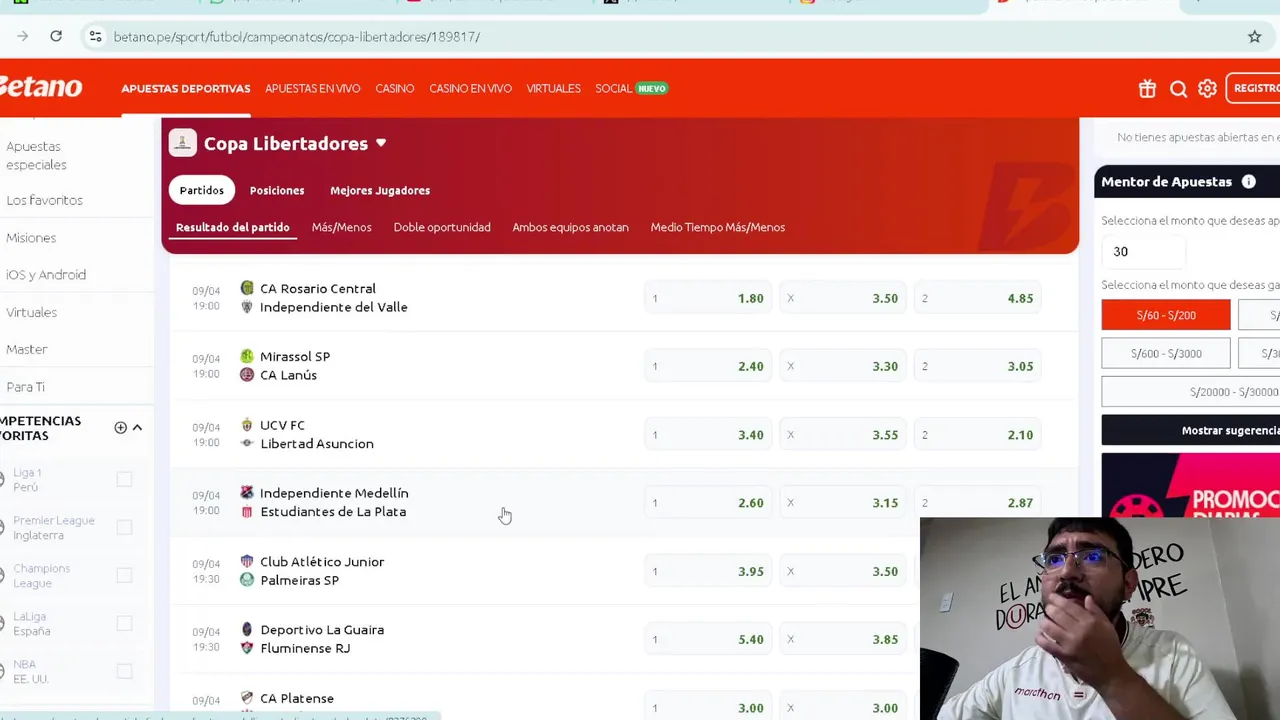Click Independiente del Valle crest
1280x720 pixels.
247,307
